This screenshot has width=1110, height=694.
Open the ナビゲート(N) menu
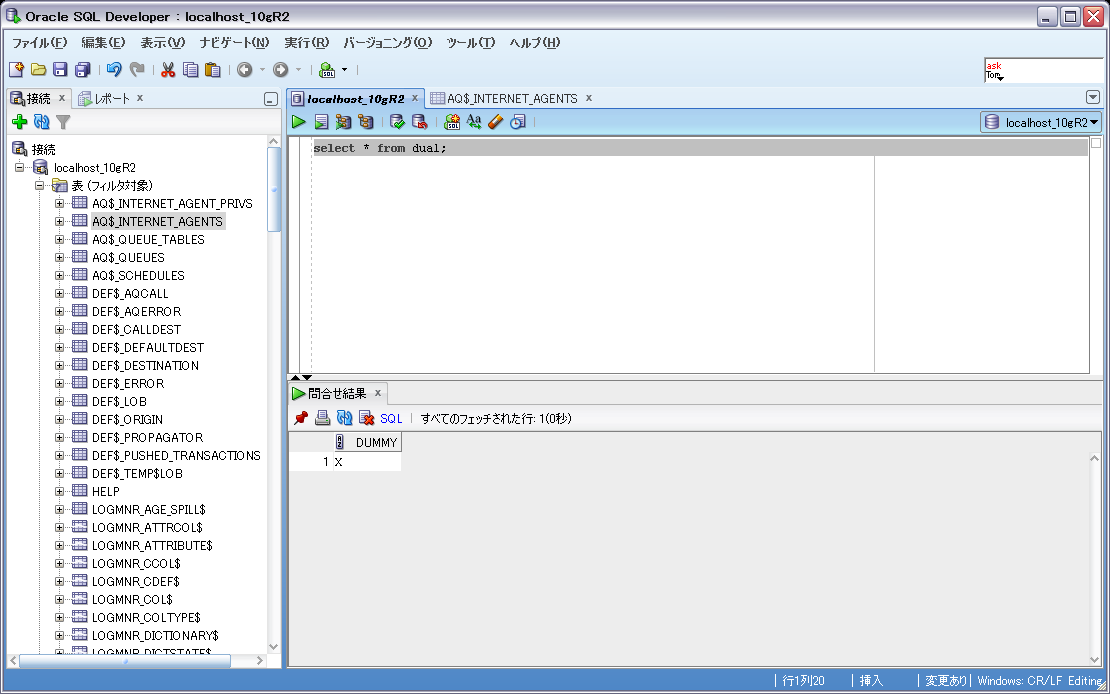(x=234, y=42)
